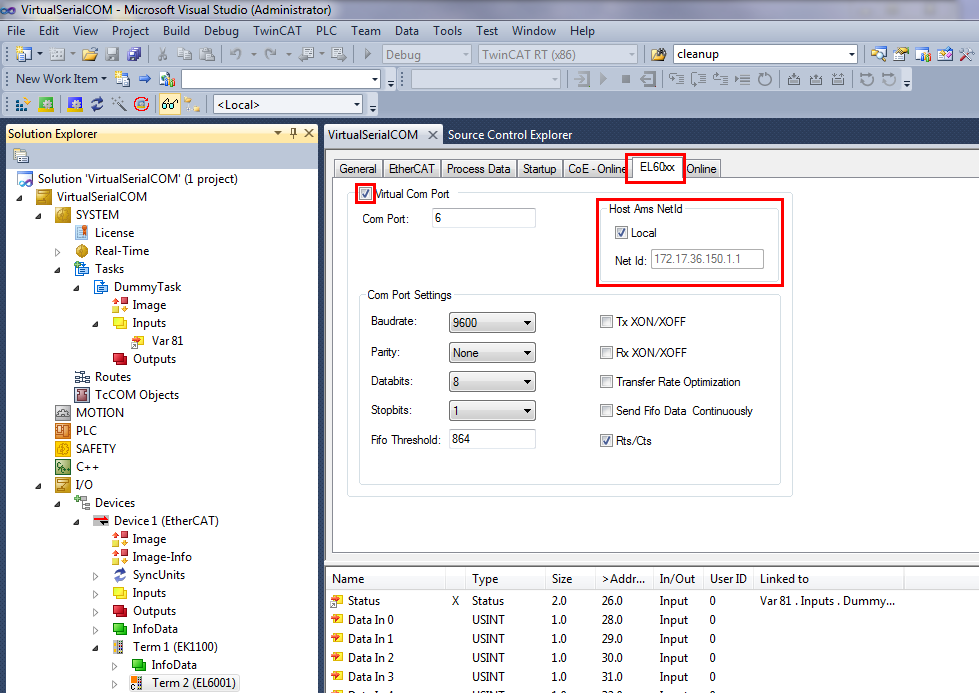Toggle the Virtual Com Port checkbox
The height and width of the screenshot is (693, 979).
point(365,194)
